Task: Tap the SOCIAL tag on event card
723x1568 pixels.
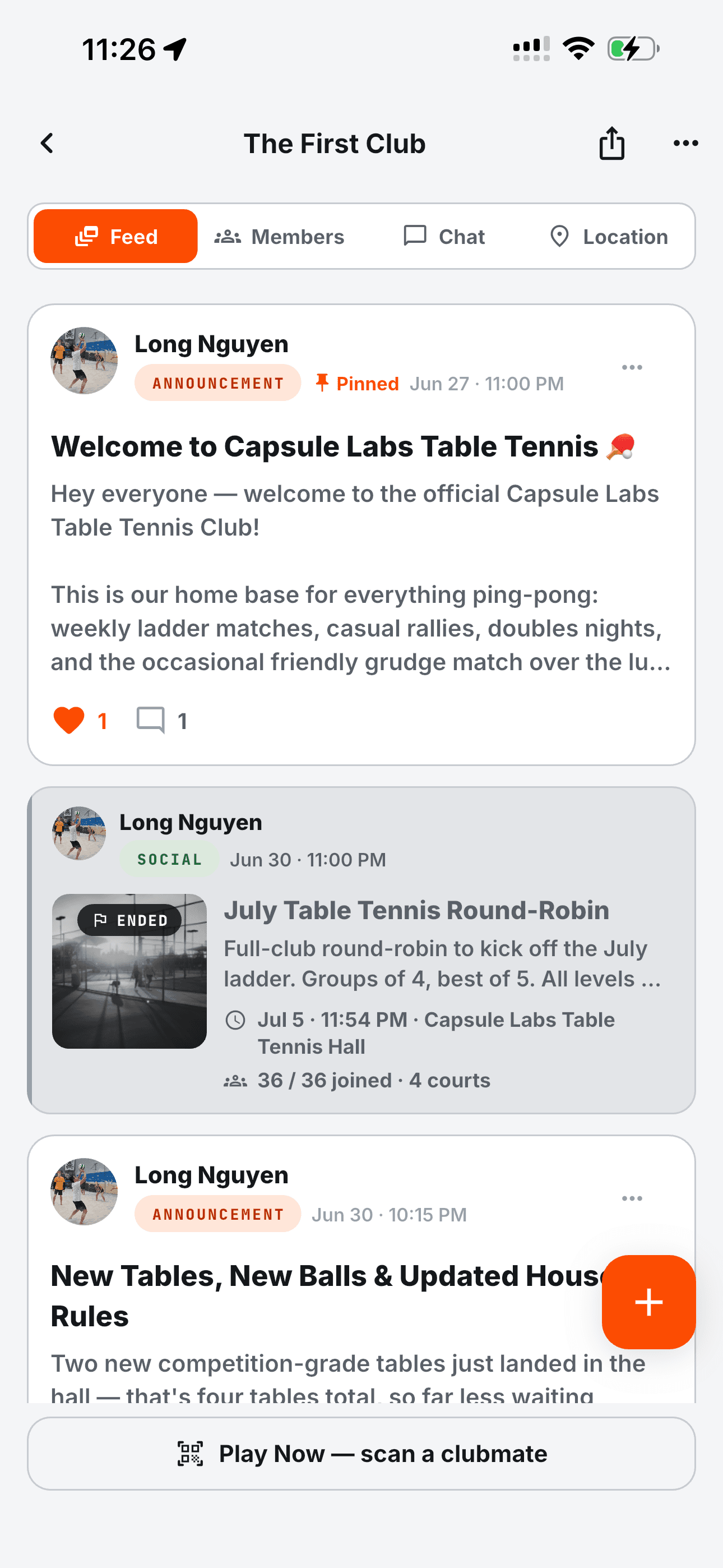Action: pos(169,859)
